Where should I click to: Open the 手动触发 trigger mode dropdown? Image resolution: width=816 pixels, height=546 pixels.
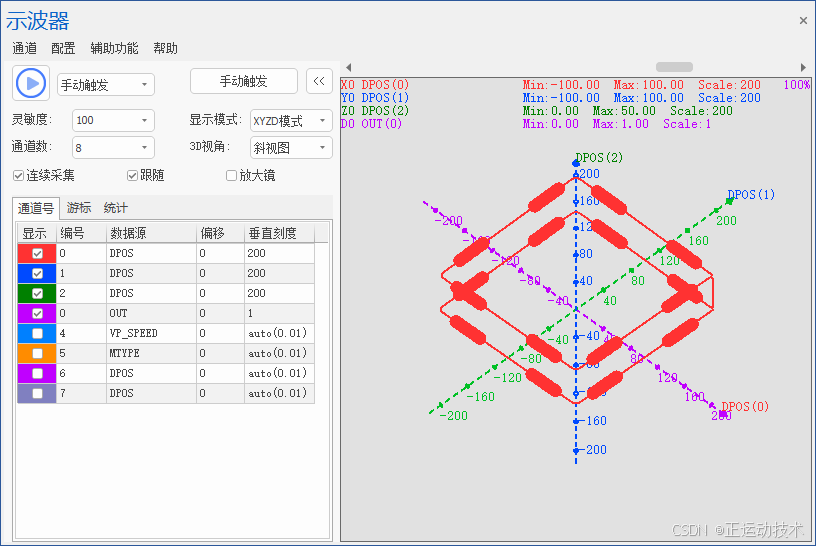point(106,84)
